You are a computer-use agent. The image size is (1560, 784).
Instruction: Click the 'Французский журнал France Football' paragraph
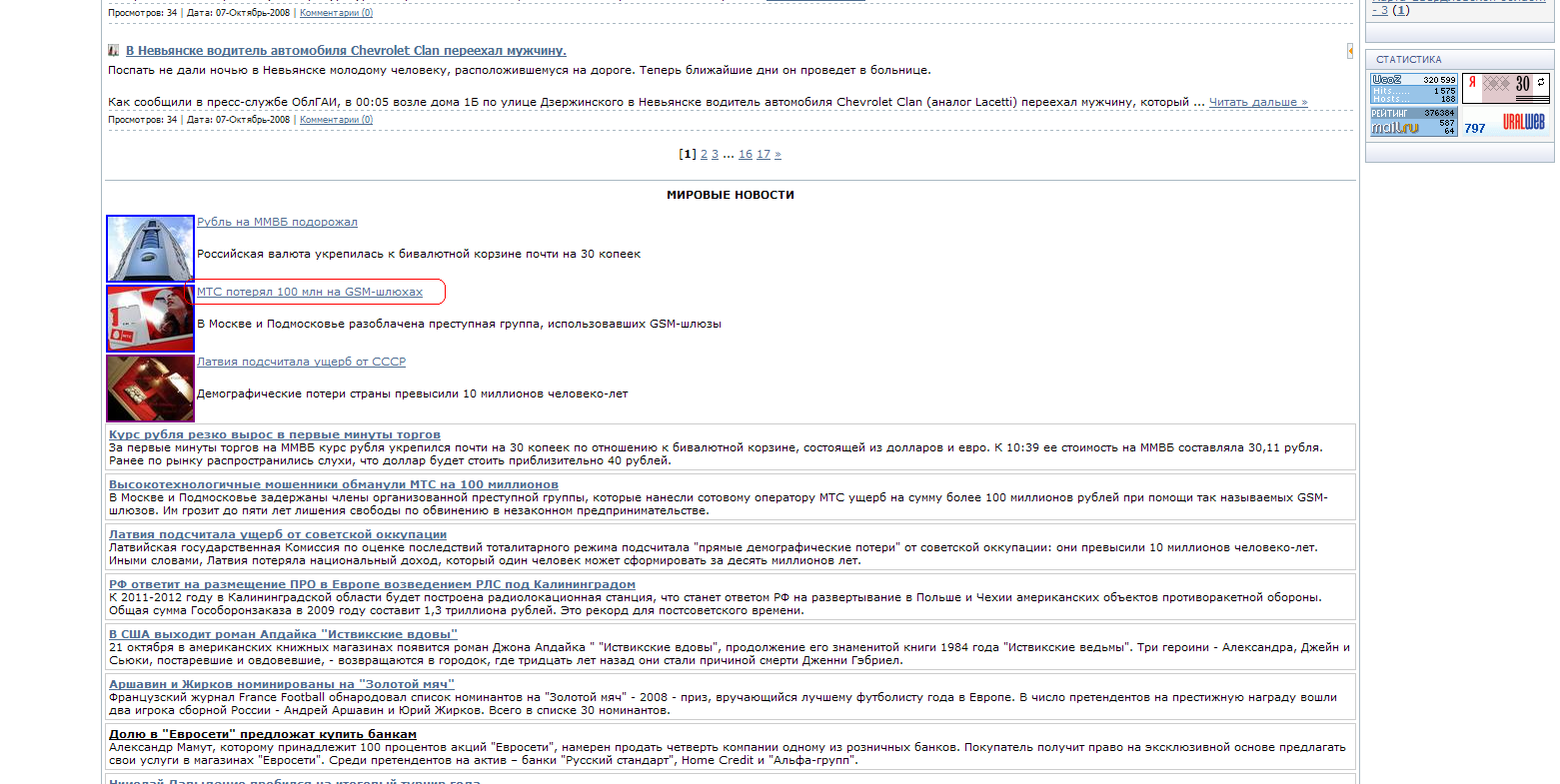[723, 704]
